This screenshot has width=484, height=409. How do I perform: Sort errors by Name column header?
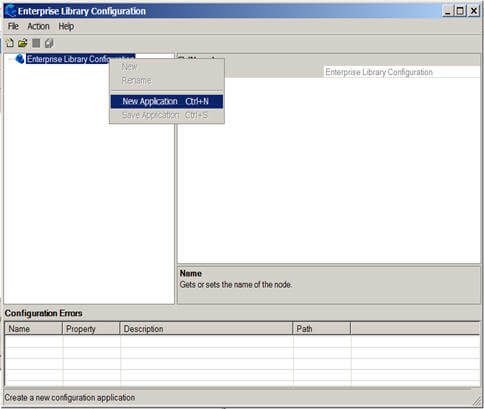34,329
